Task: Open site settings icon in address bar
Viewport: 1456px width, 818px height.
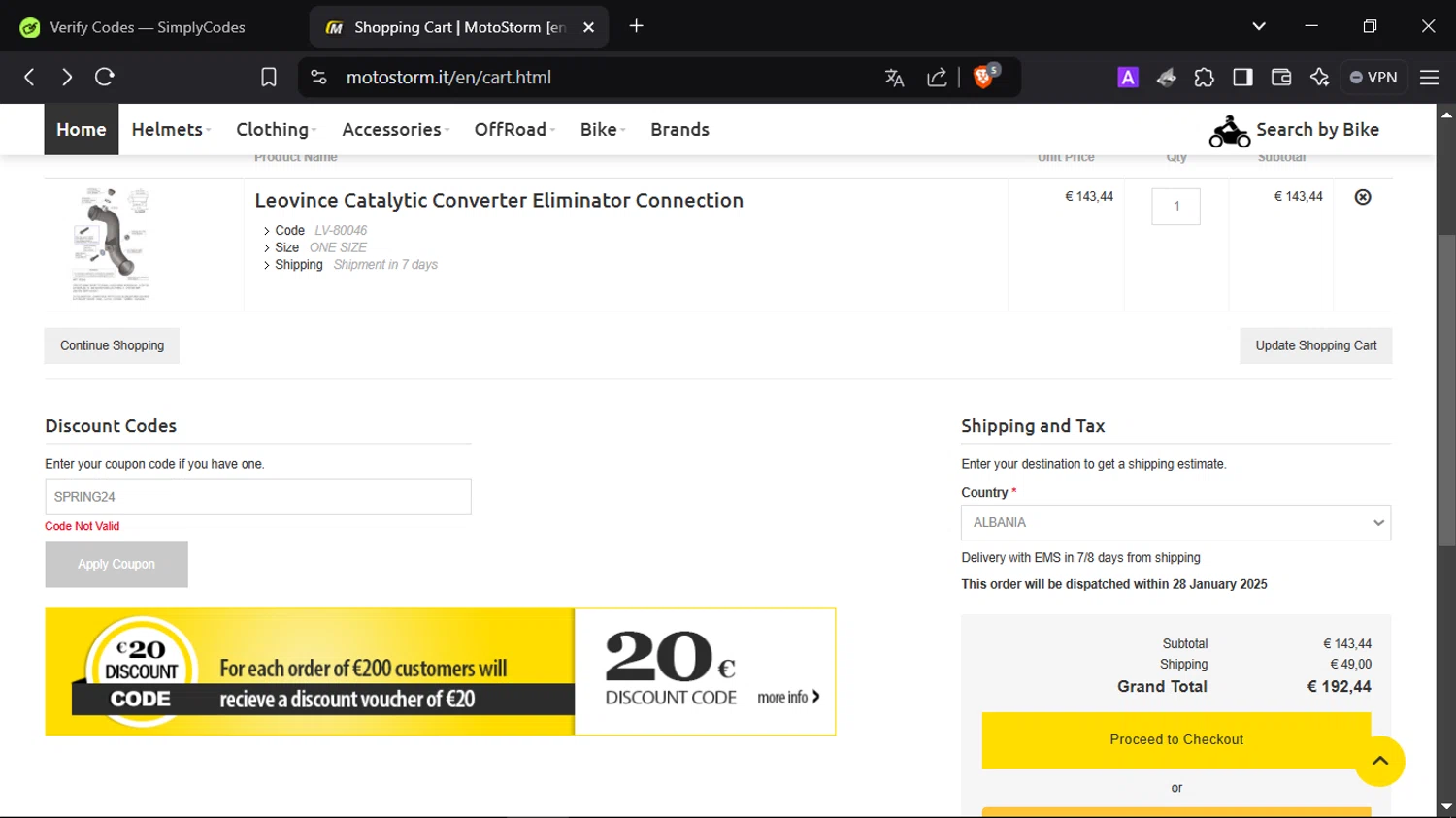Action: point(318,77)
